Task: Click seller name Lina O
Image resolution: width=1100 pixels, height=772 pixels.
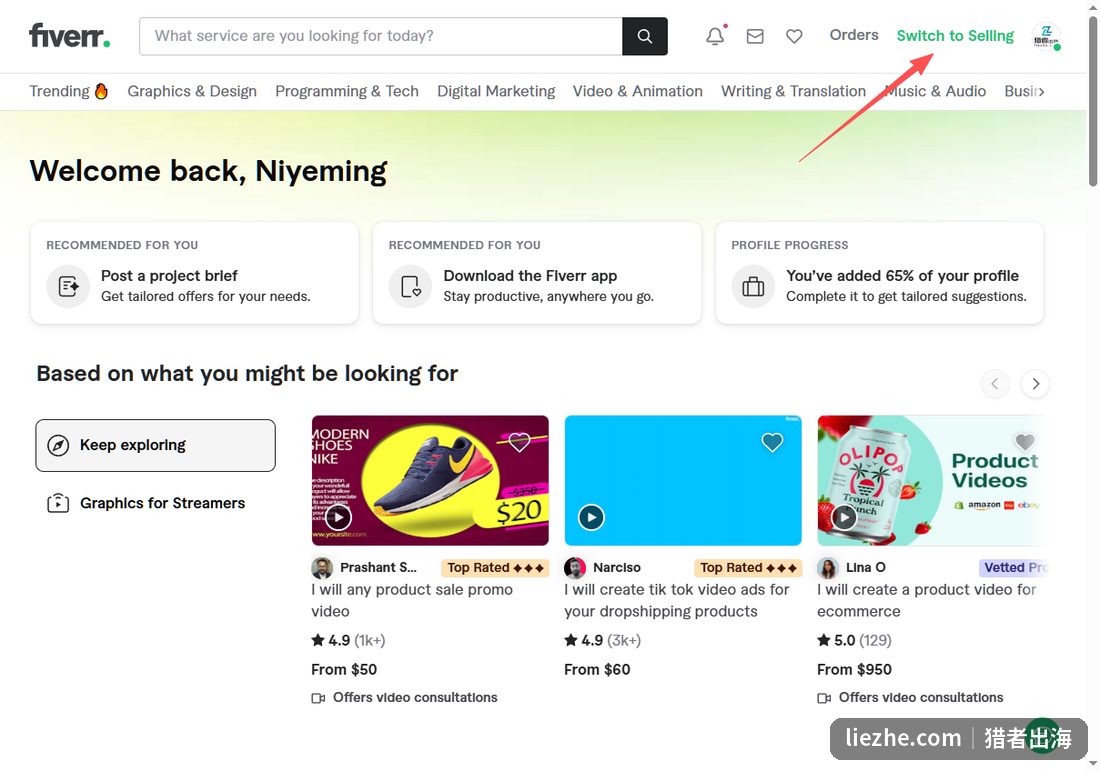Action: (866, 568)
